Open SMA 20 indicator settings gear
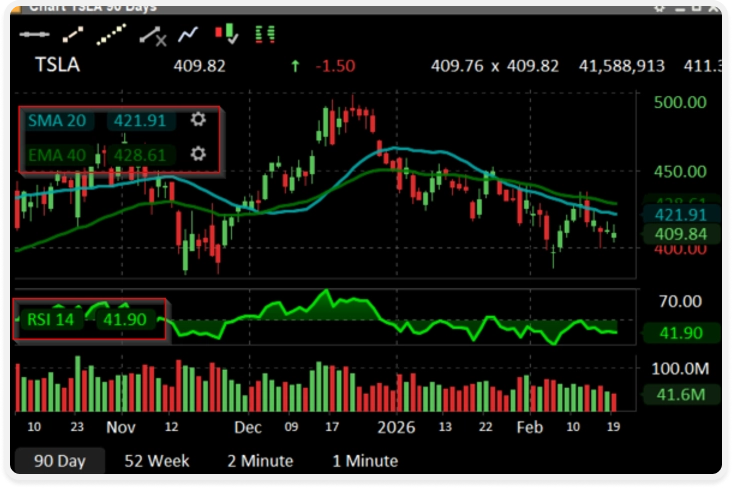The width and height of the screenshot is (732, 488). tap(198, 120)
